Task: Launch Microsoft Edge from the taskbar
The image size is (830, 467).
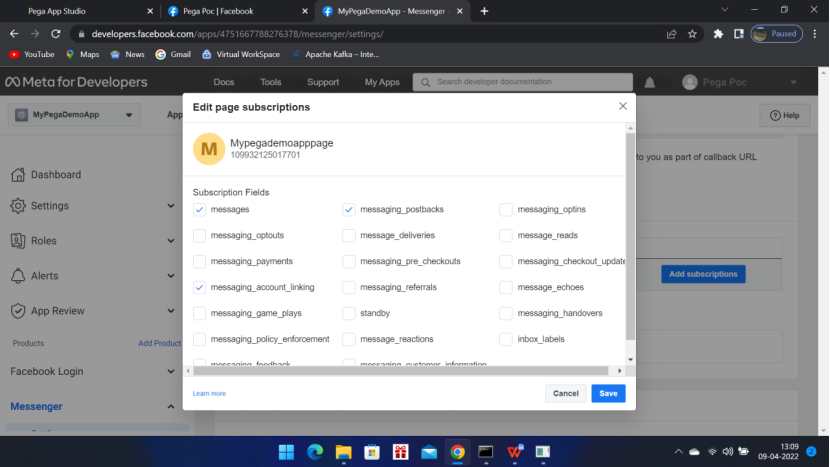Action: (315, 452)
